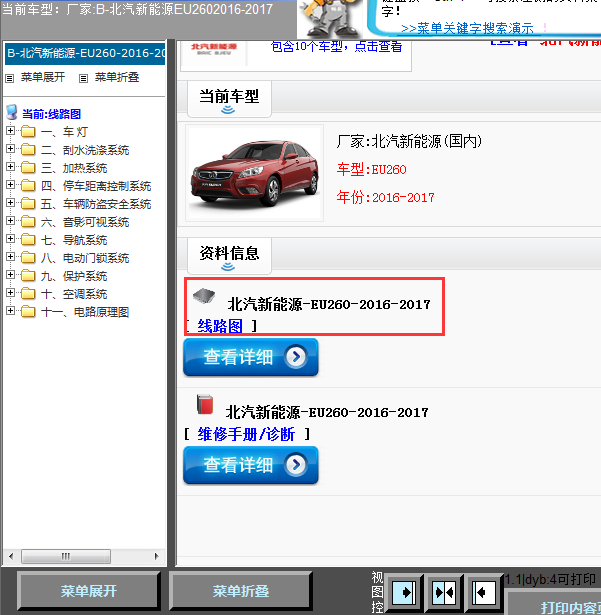
Task: Click the view control center-split arrows icon
Action: point(444,591)
